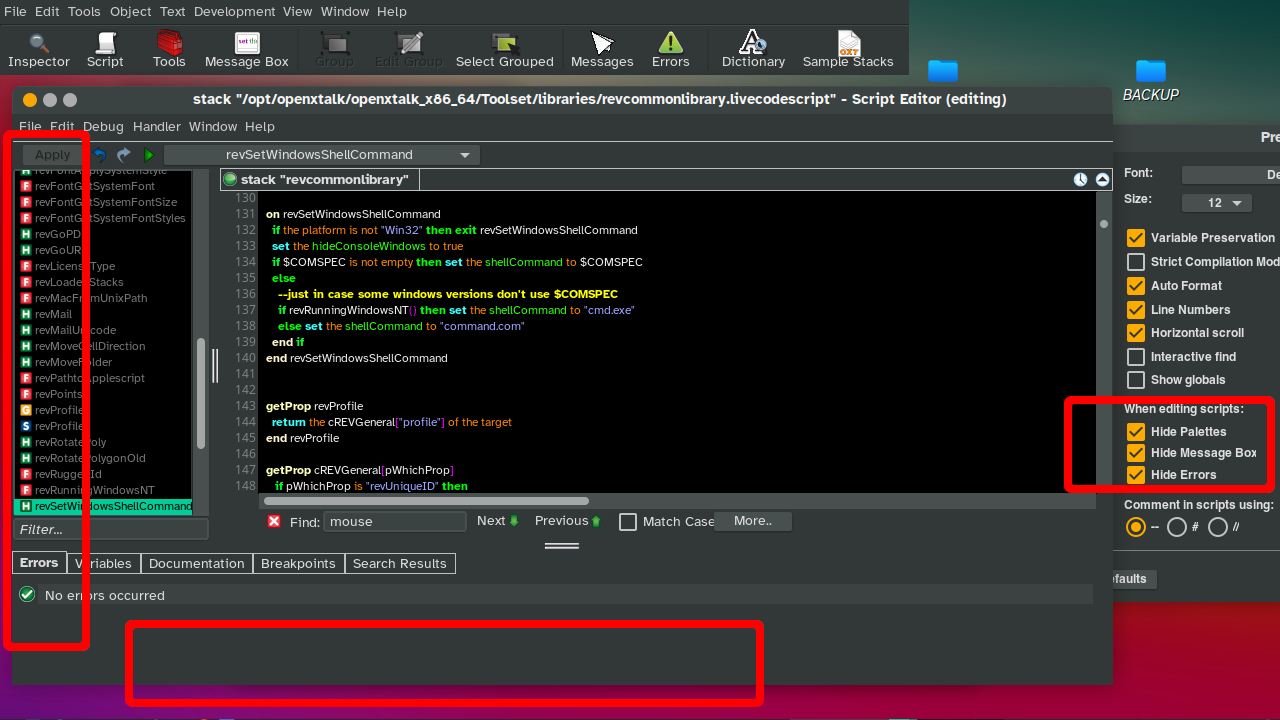Screen dimensions: 1280x720
Task: Select the # comment style radio button
Action: click(1177, 527)
